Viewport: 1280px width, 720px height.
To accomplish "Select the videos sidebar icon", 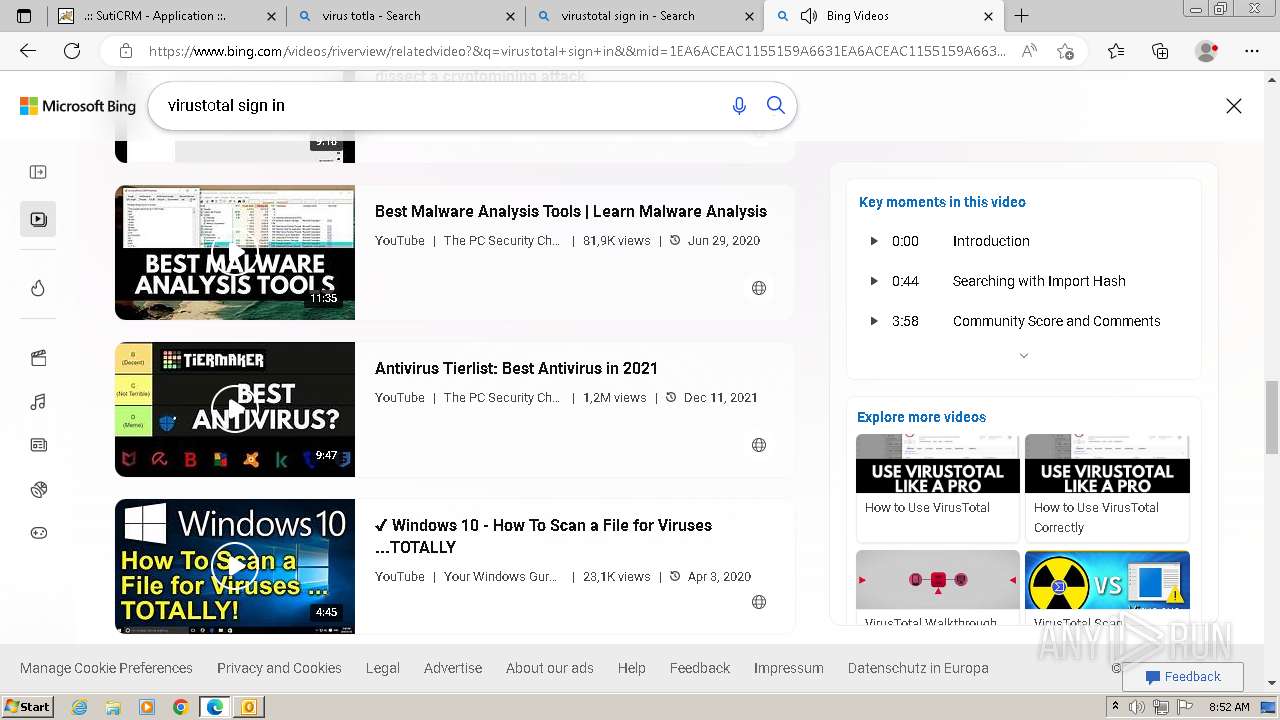I will point(38,219).
